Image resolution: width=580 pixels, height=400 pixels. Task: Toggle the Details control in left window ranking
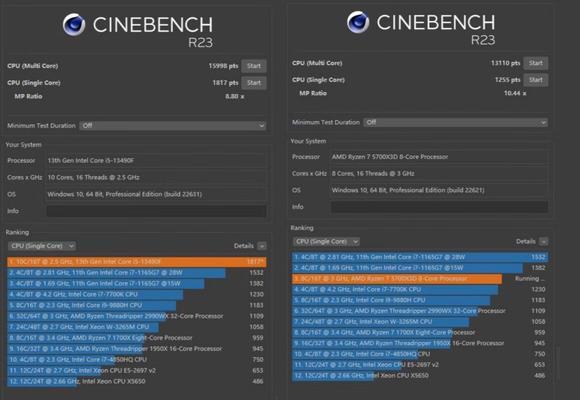(262, 246)
